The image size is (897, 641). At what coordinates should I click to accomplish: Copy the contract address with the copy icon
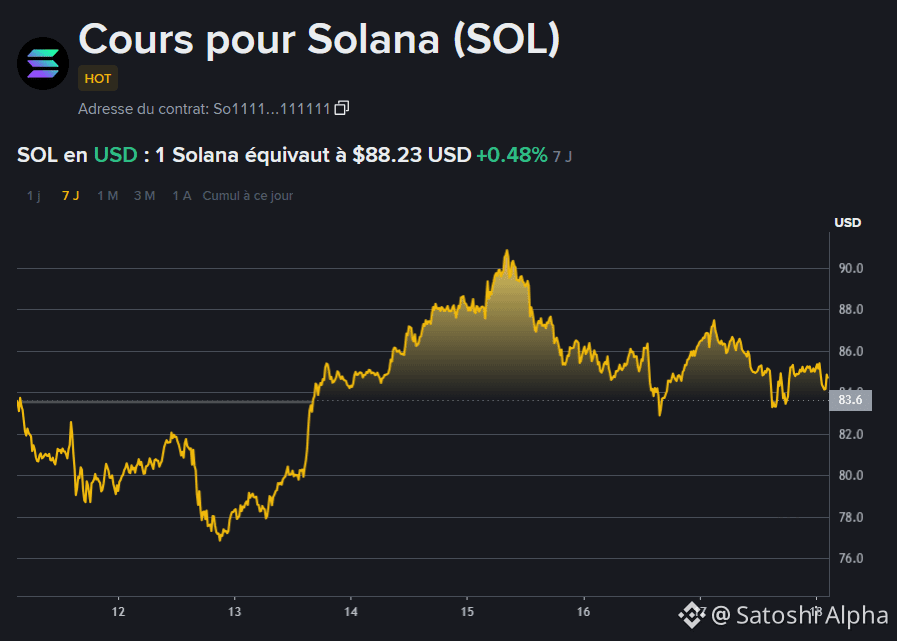click(x=342, y=108)
